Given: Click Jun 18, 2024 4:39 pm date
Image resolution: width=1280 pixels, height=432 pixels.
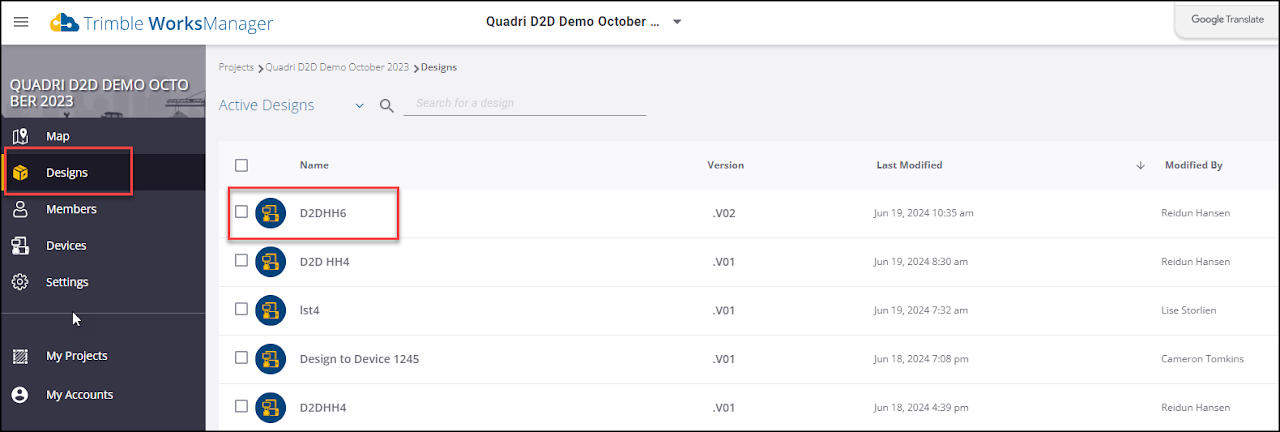Looking at the screenshot, I should [920, 407].
